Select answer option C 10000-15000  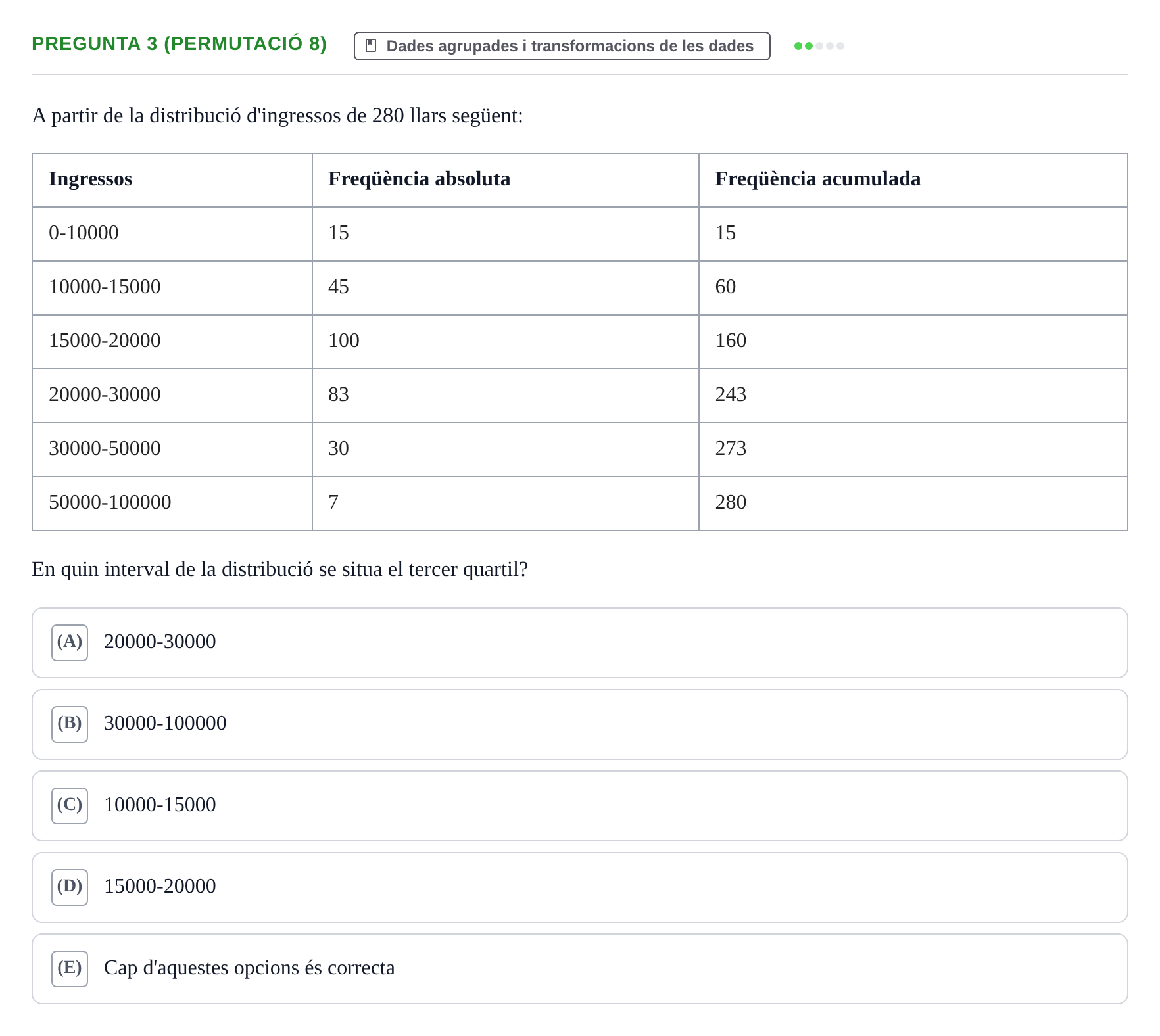(579, 806)
